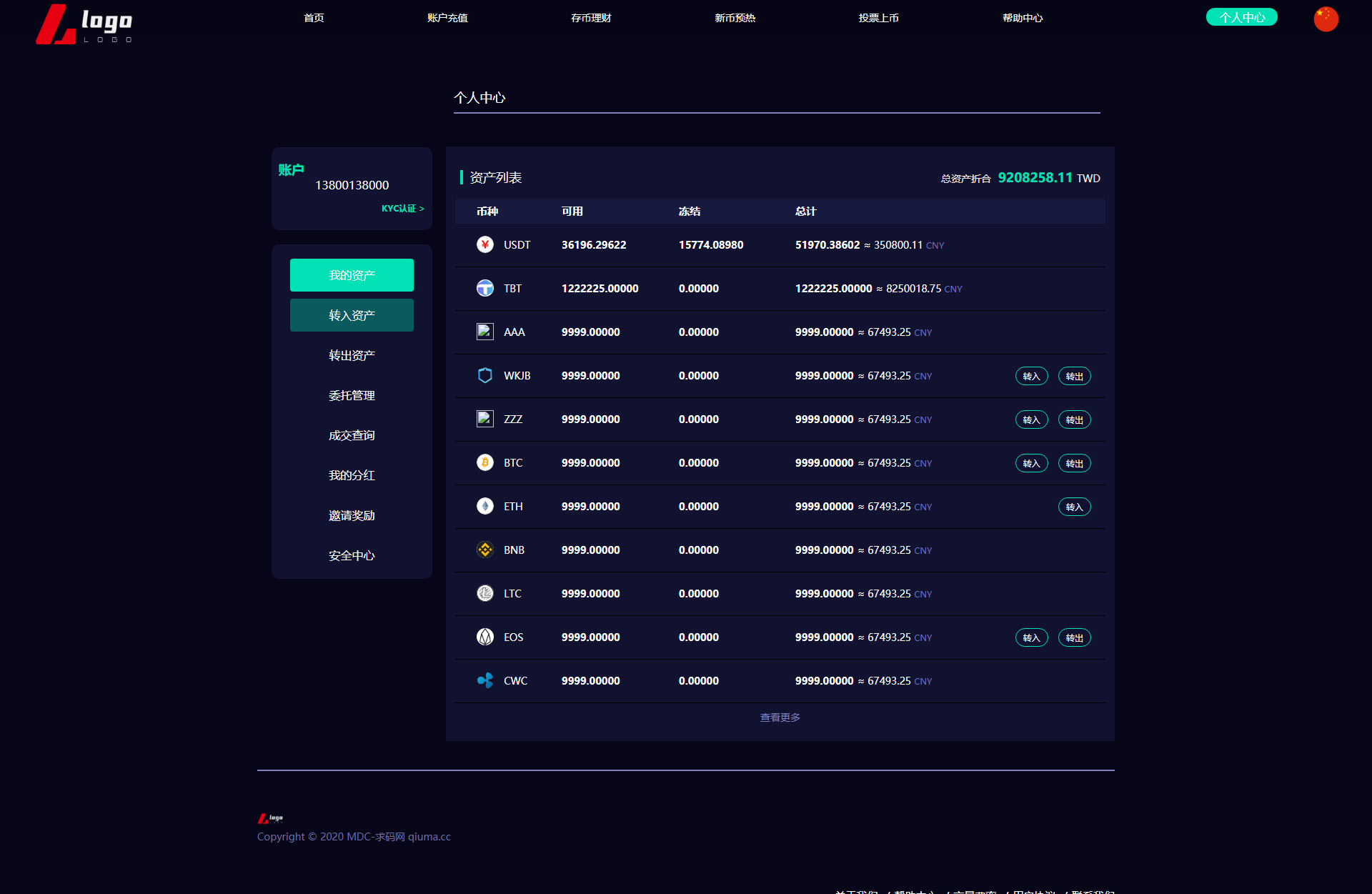Click the BNB coin icon
The height and width of the screenshot is (894, 1372).
[x=485, y=550]
